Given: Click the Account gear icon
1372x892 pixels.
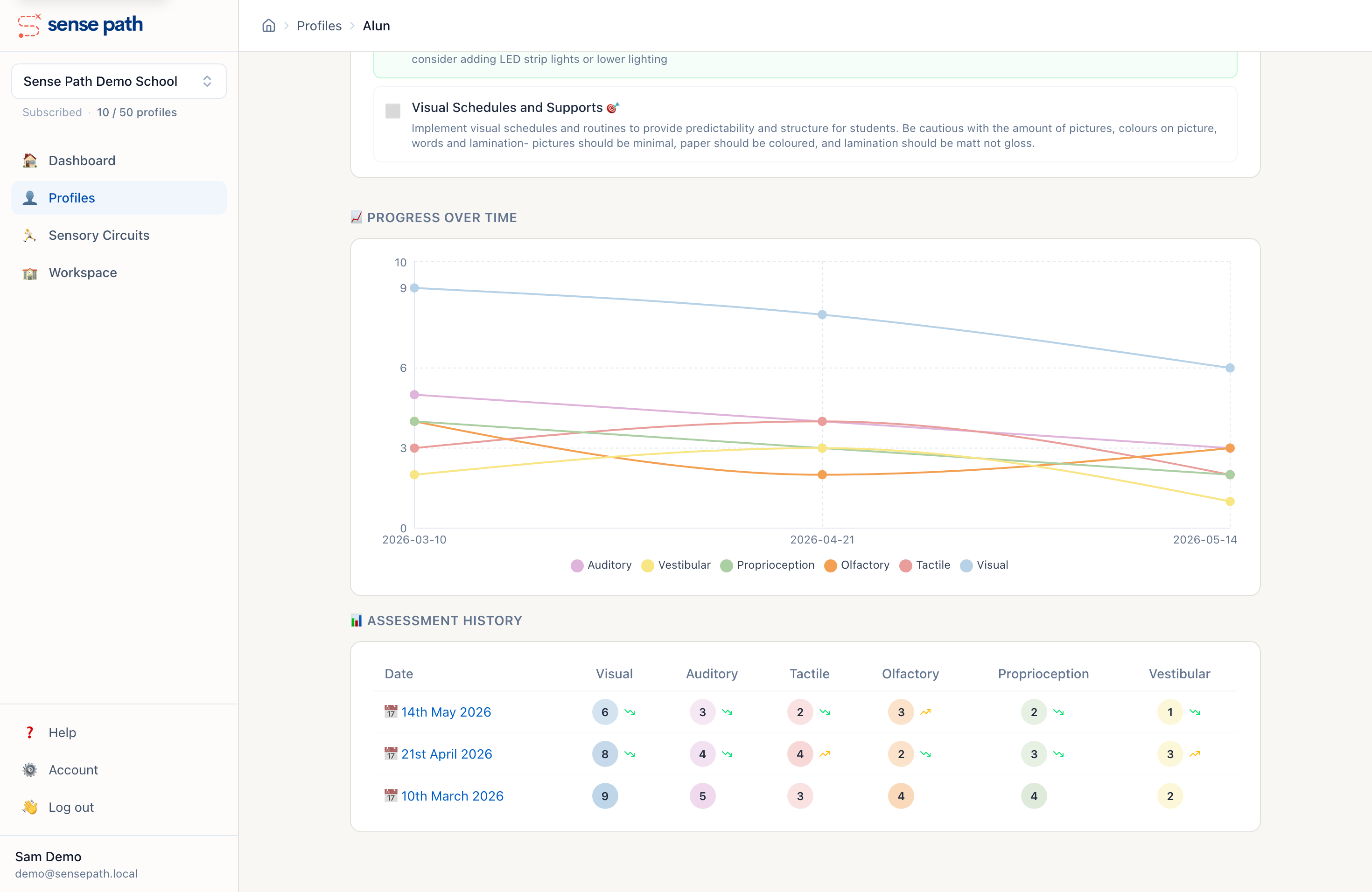Looking at the screenshot, I should click(30, 770).
